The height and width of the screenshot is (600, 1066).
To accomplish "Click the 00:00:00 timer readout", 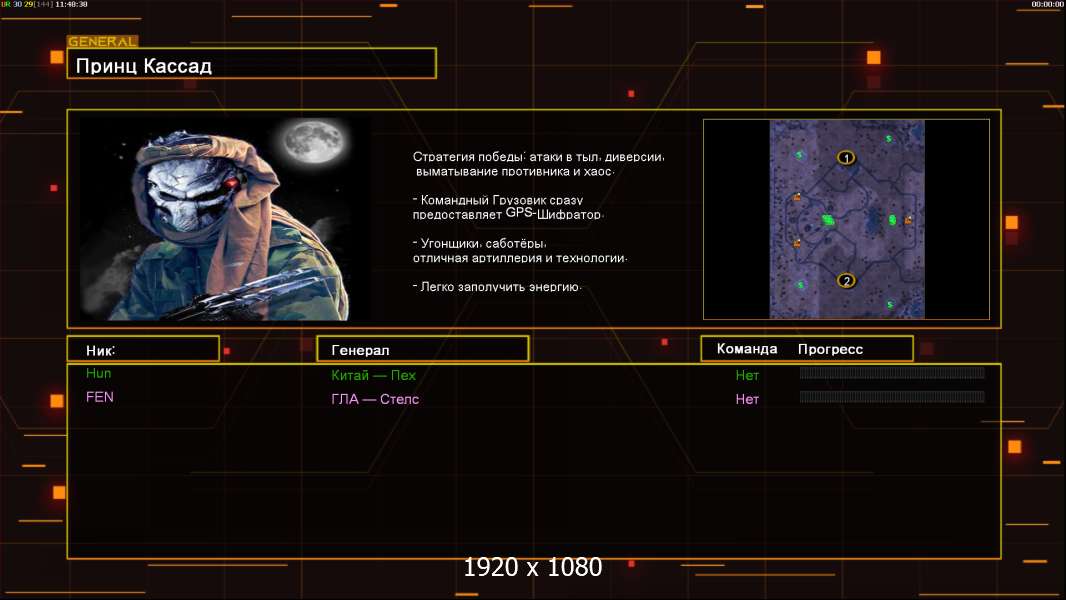I will pos(1047,4).
